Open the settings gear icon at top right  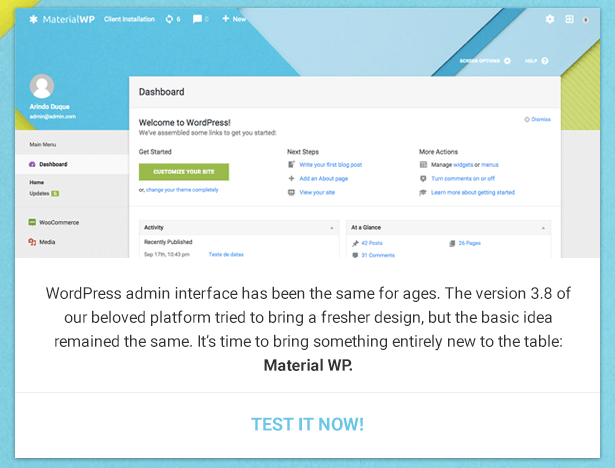(x=550, y=19)
